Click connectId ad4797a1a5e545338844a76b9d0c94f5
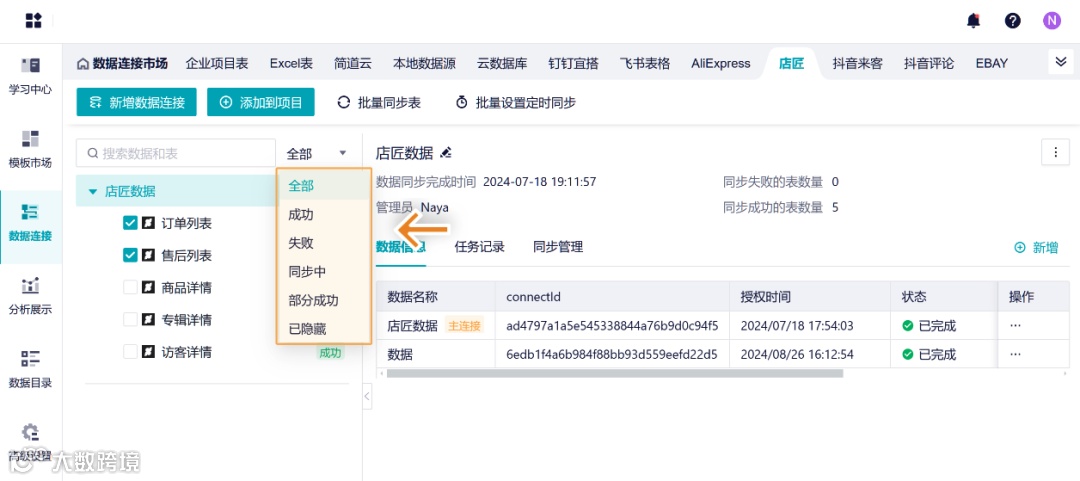 point(612,325)
